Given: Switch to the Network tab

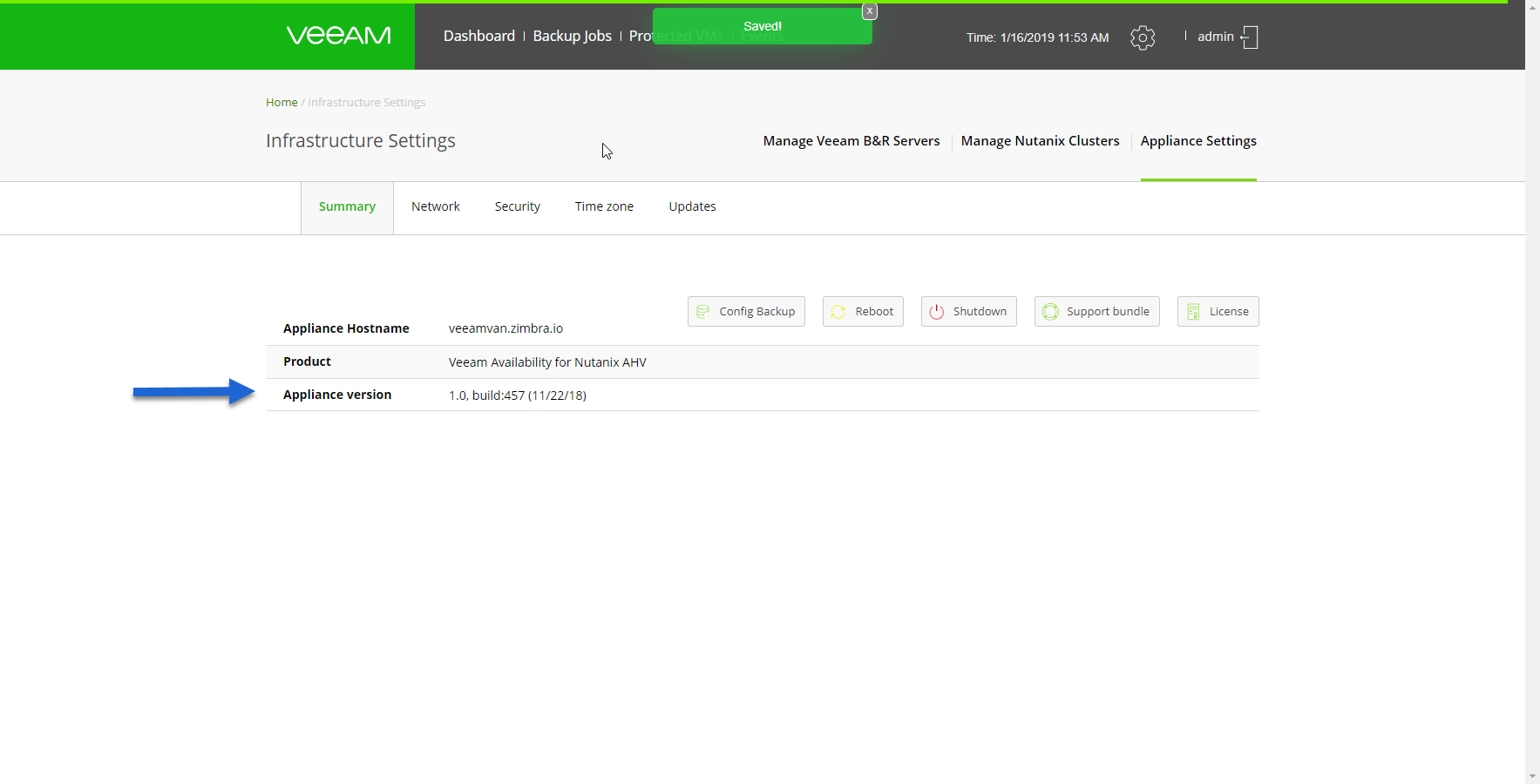Looking at the screenshot, I should (436, 207).
